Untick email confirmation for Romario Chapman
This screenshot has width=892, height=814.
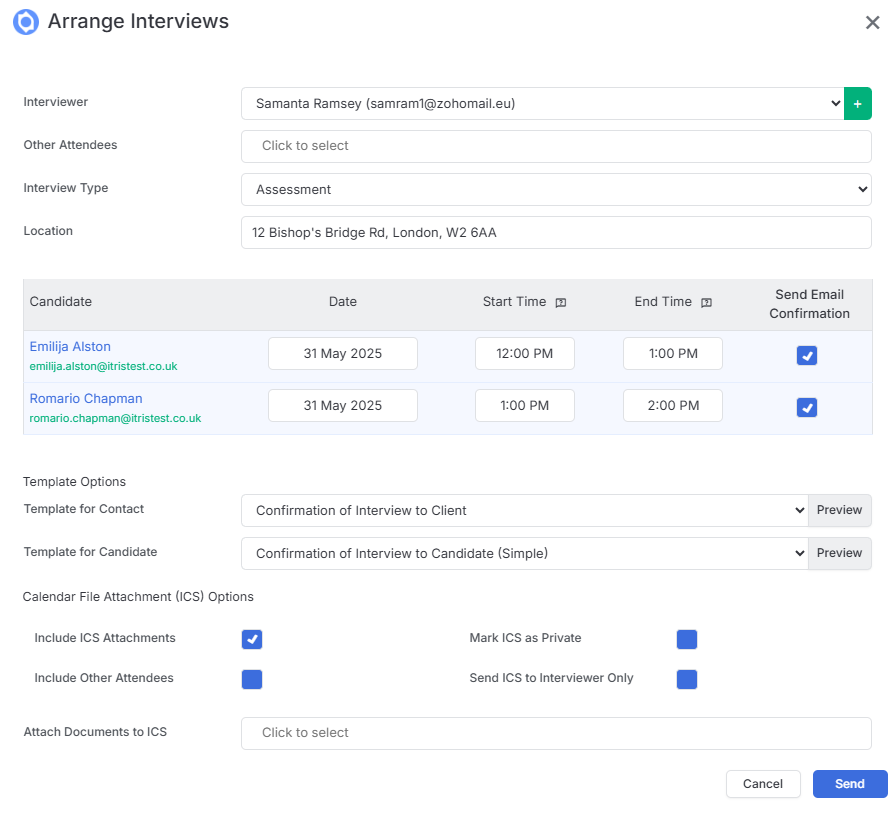pyautogui.click(x=807, y=407)
